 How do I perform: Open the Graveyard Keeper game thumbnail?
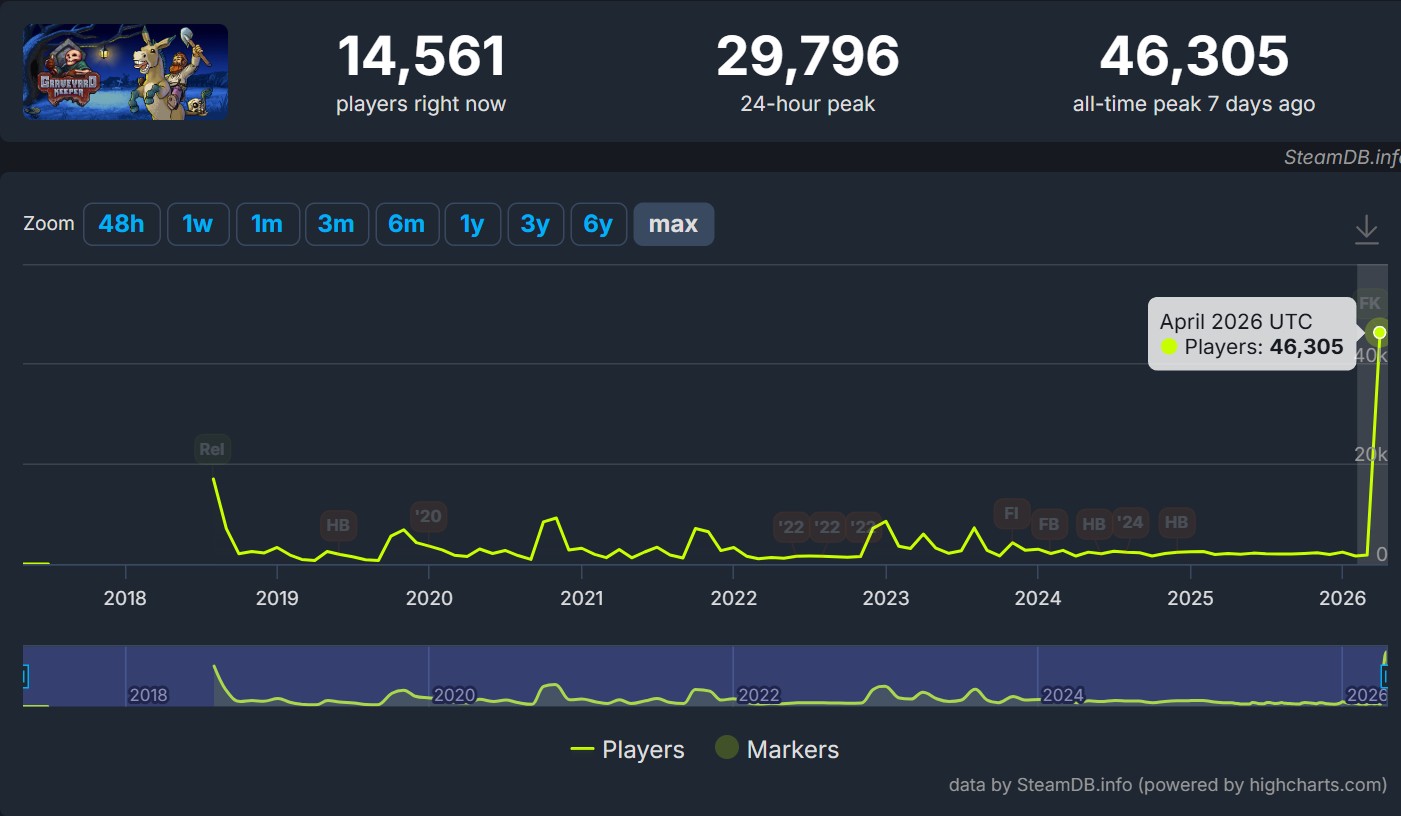pos(126,72)
